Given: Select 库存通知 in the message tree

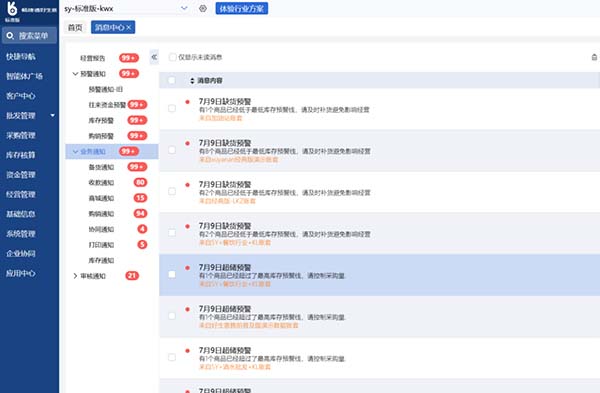Looking at the screenshot, I should pyautogui.click(x=101, y=261).
